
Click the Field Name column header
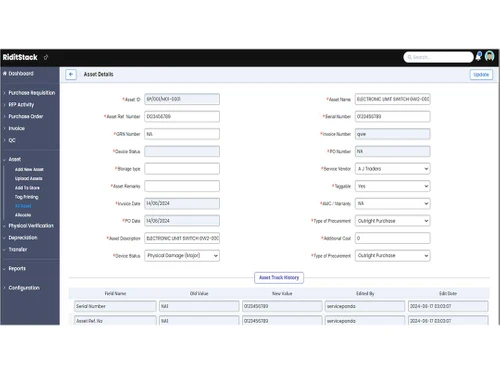[115, 294]
